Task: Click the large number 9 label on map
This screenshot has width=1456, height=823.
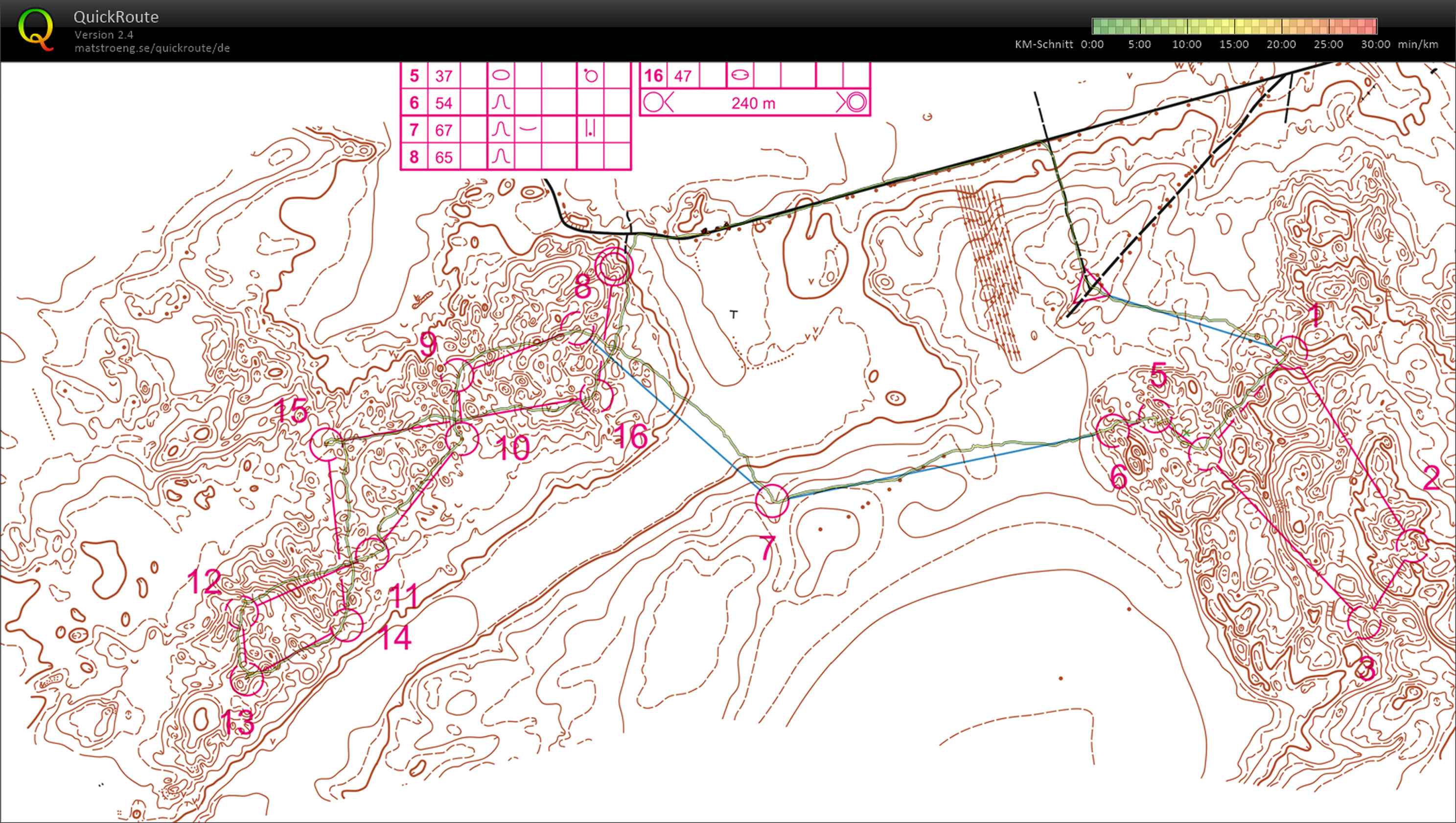Action: [428, 344]
